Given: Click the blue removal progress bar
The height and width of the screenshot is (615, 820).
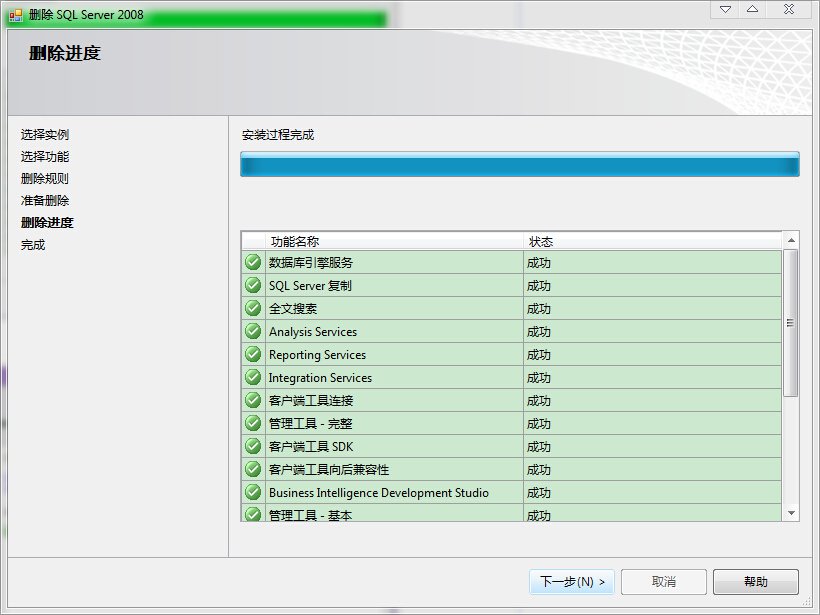Looking at the screenshot, I should point(520,164).
